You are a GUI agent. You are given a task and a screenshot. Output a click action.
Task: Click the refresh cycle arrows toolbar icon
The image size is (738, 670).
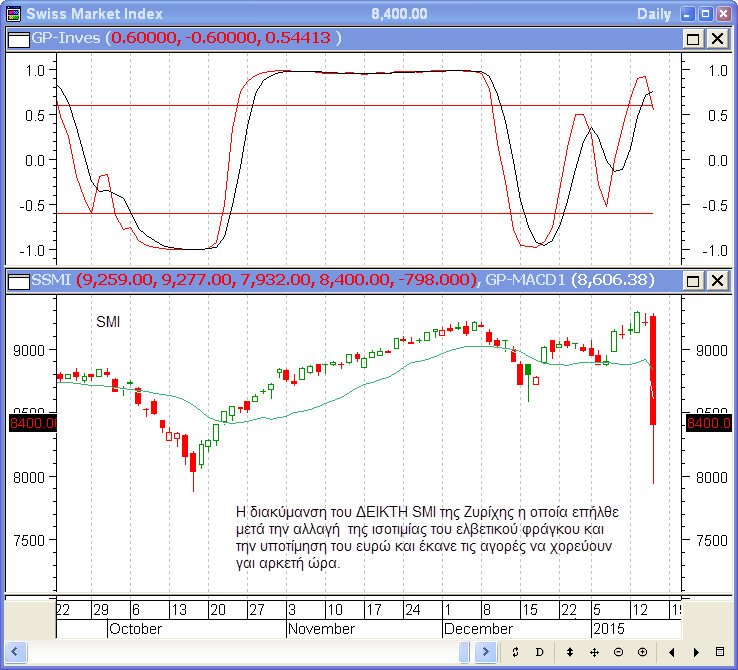tap(515, 652)
